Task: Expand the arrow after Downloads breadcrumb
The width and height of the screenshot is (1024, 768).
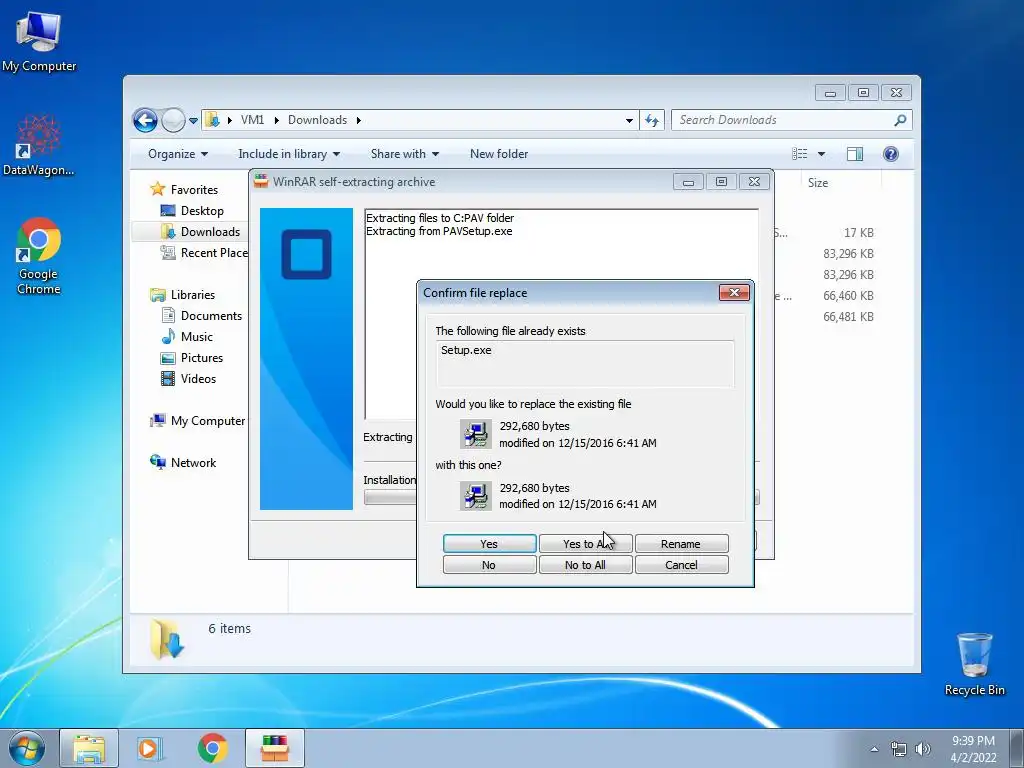Action: (x=359, y=120)
